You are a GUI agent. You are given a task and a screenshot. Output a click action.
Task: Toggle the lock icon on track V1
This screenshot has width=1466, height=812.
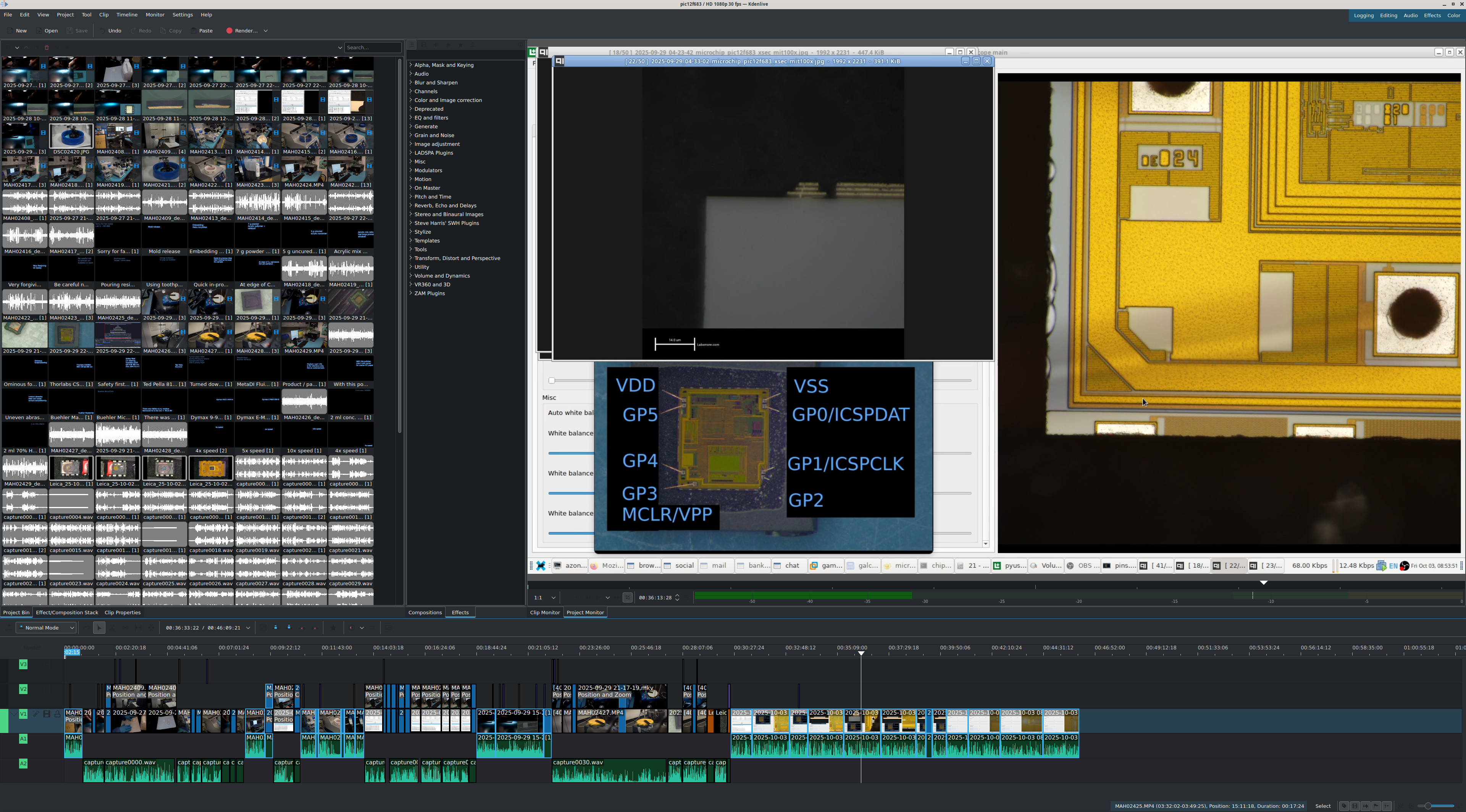tap(58, 714)
